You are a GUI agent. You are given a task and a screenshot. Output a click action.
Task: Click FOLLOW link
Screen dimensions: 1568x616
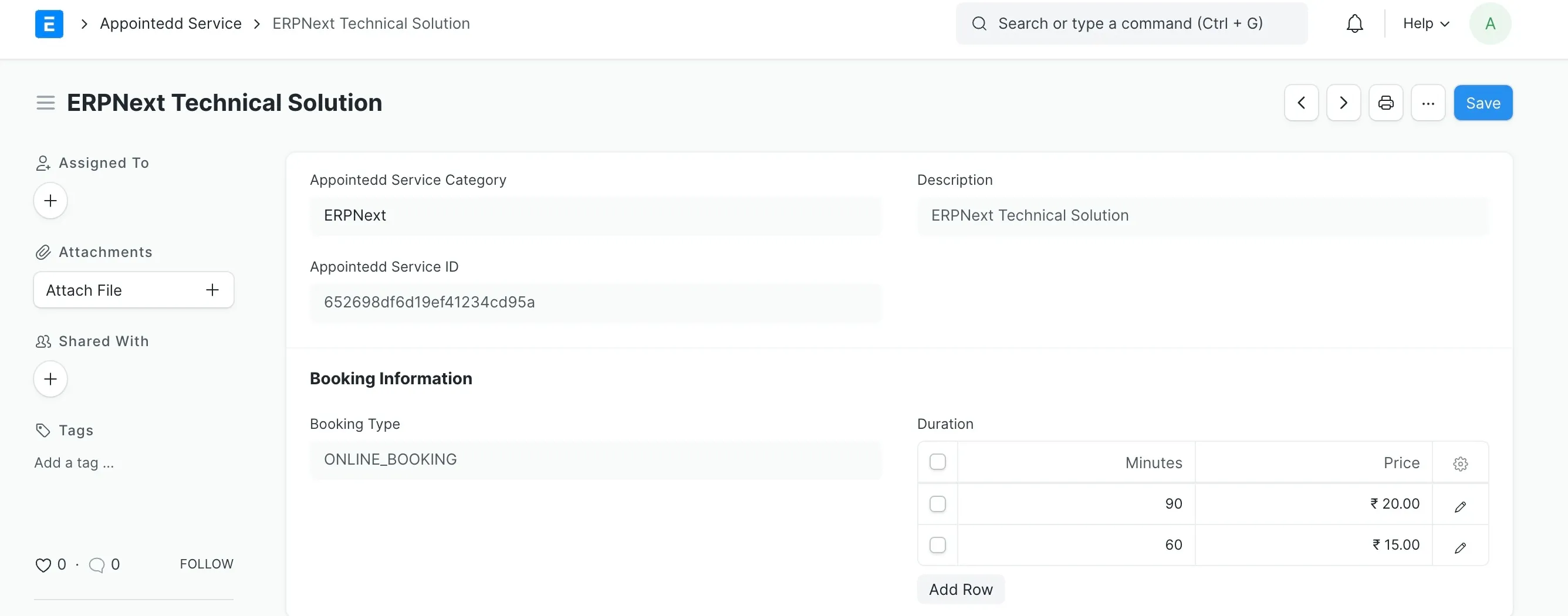click(207, 564)
